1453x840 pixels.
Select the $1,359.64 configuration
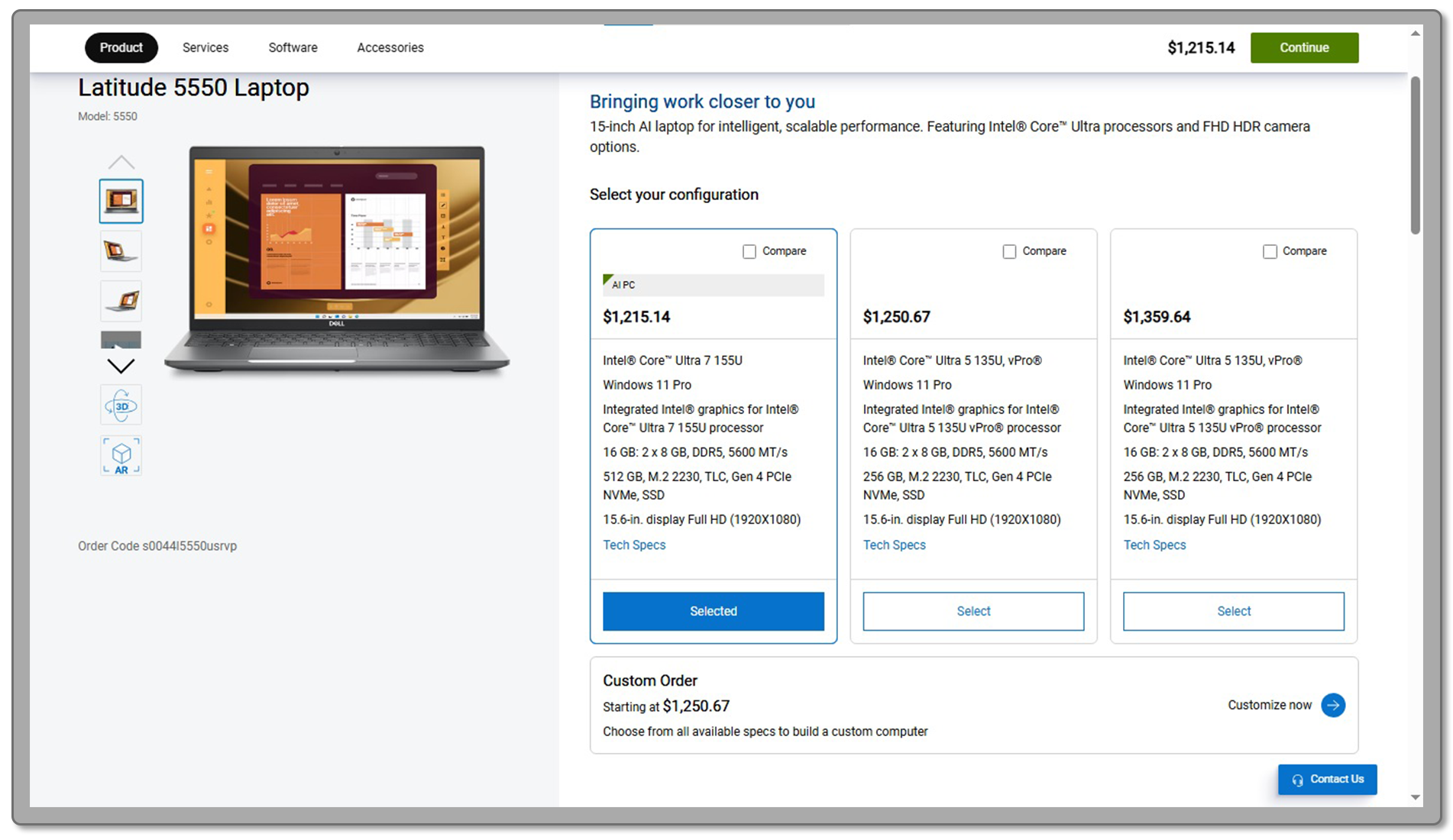(1233, 611)
